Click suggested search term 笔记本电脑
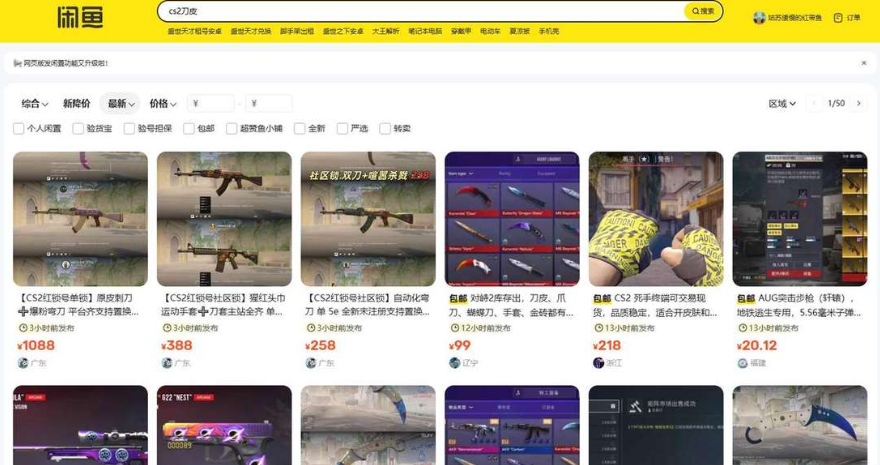 425,31
